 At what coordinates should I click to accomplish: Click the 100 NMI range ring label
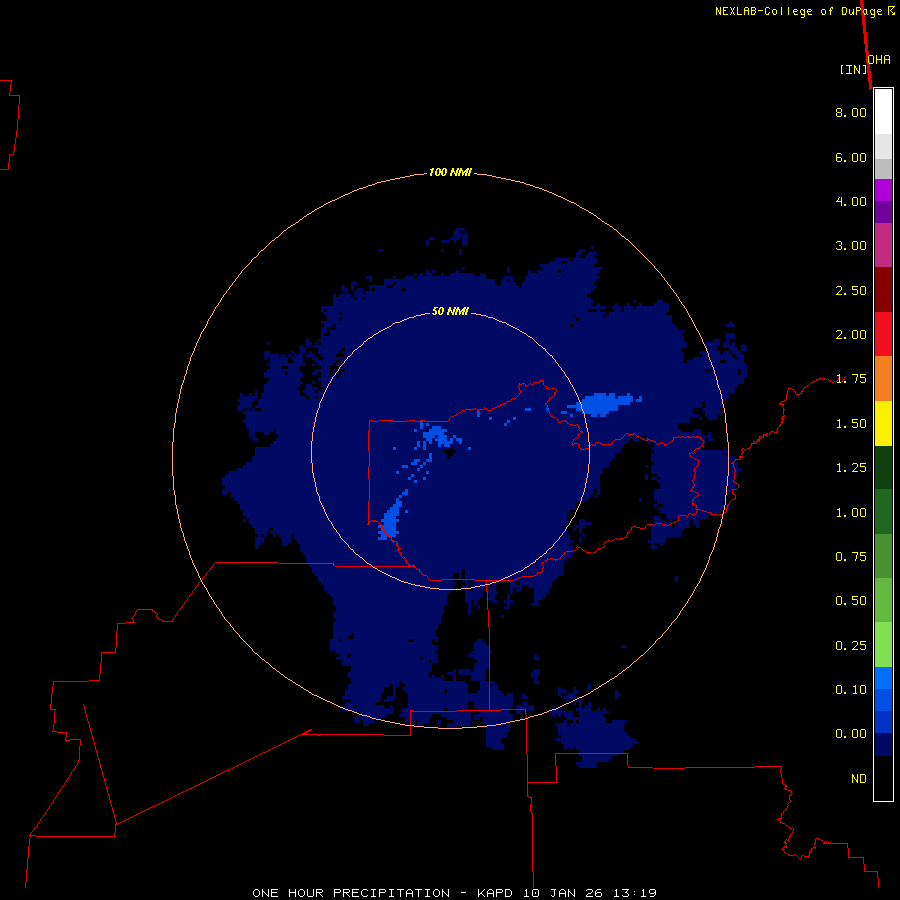[450, 172]
